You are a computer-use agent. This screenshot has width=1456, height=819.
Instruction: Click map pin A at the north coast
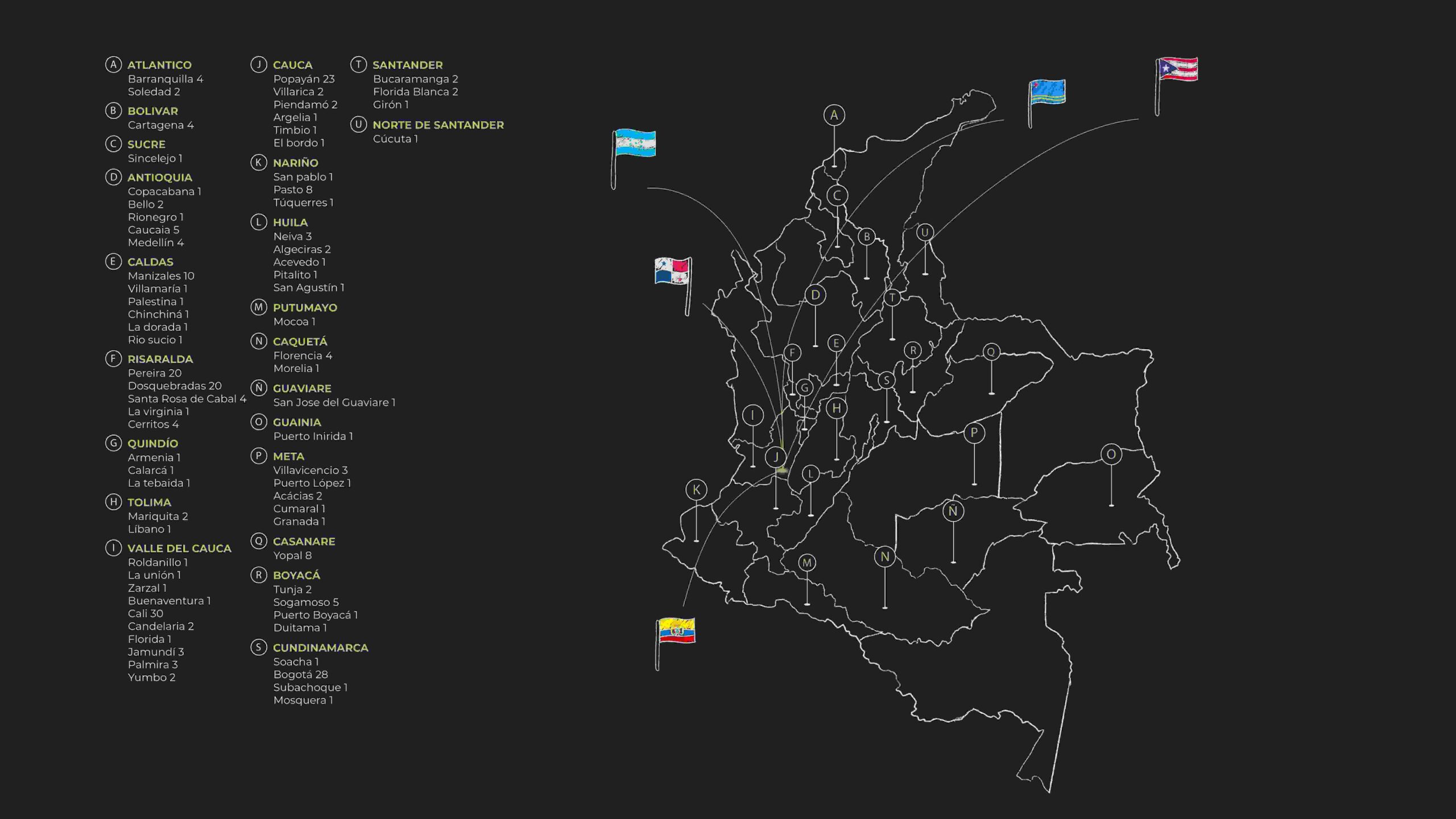(x=834, y=115)
